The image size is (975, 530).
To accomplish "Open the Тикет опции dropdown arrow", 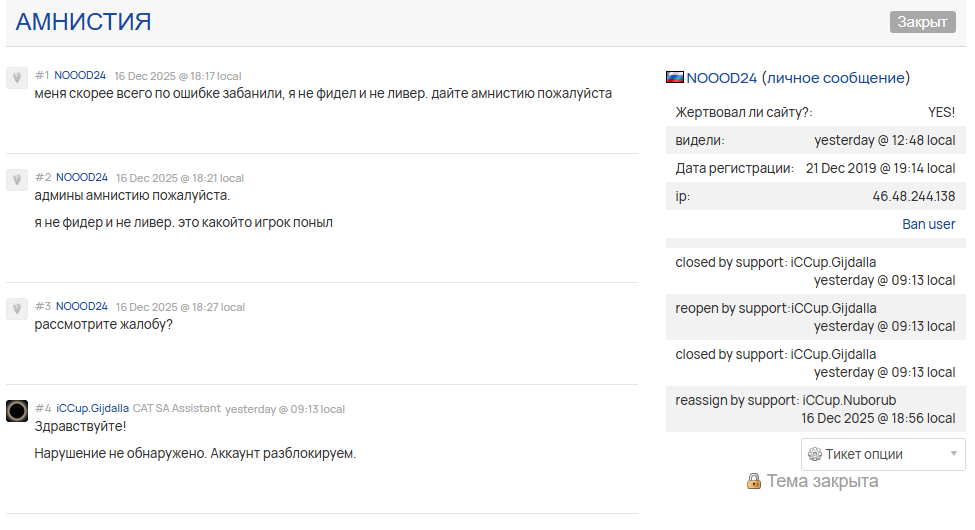I will tap(953, 454).
